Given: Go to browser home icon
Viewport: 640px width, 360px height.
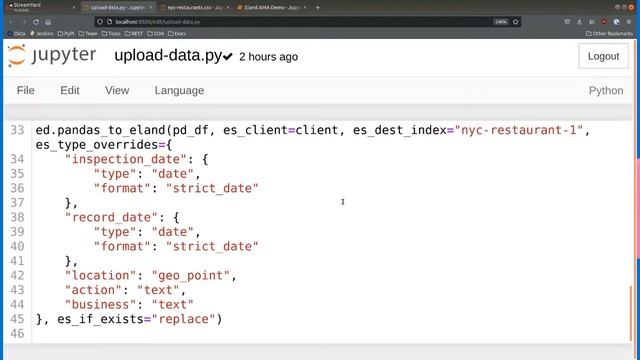Looking at the screenshot, I should pos(48,22).
